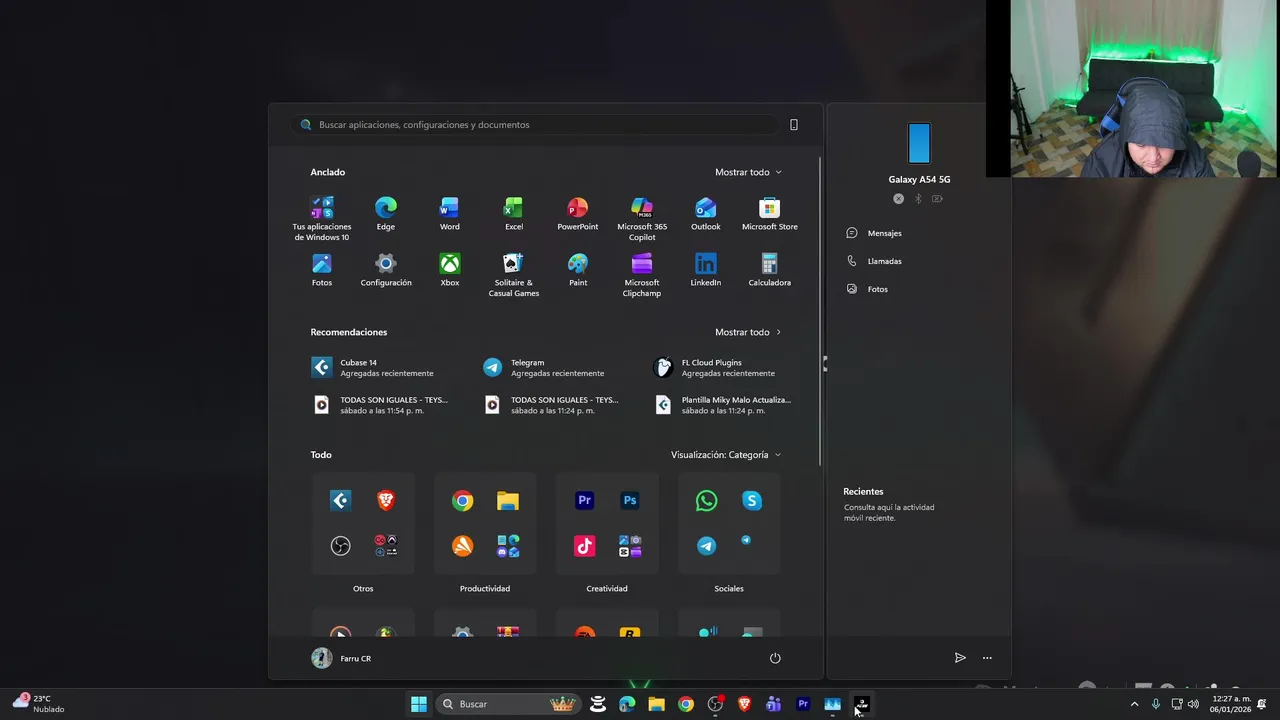Open File Explorer in Productividad category
The width and height of the screenshot is (1280, 720).
[508, 501]
